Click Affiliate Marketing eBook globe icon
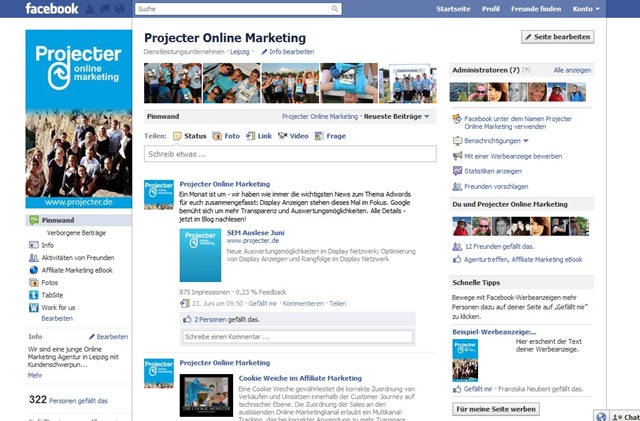This screenshot has width=640, height=421. coord(33,270)
